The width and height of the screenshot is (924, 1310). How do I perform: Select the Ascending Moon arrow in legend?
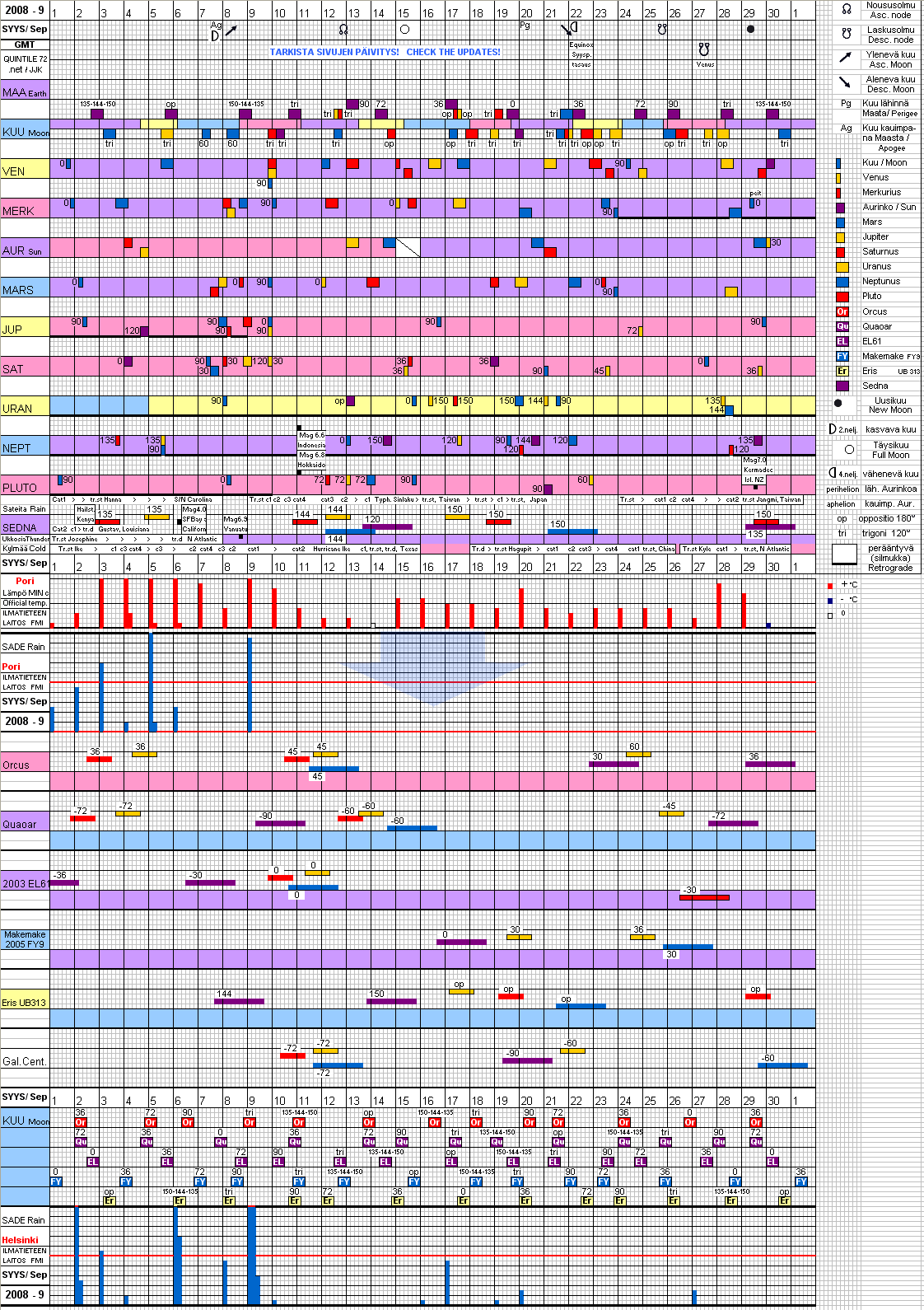[x=845, y=58]
